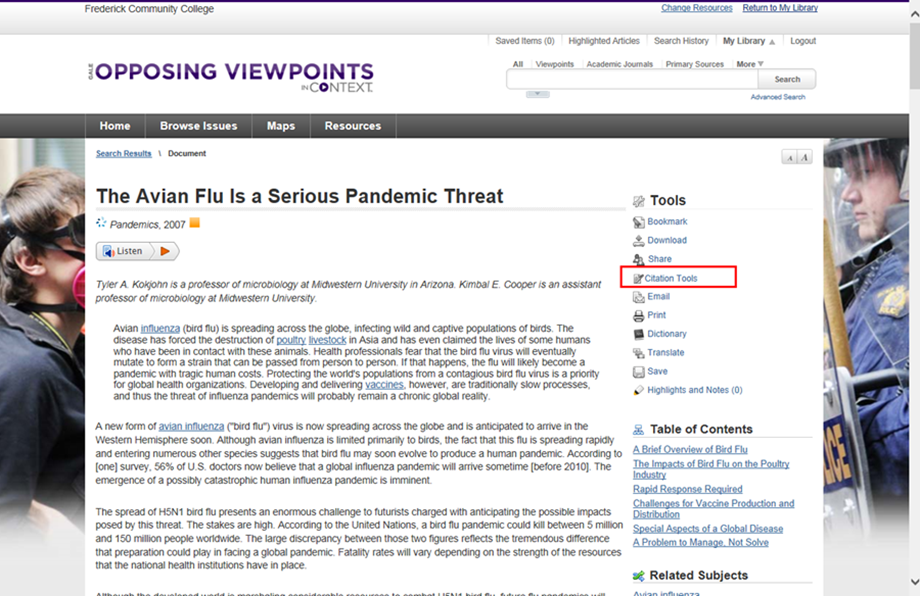Click the Share tool icon
Viewport: 920px width, 596px height.
pyautogui.click(x=638, y=259)
